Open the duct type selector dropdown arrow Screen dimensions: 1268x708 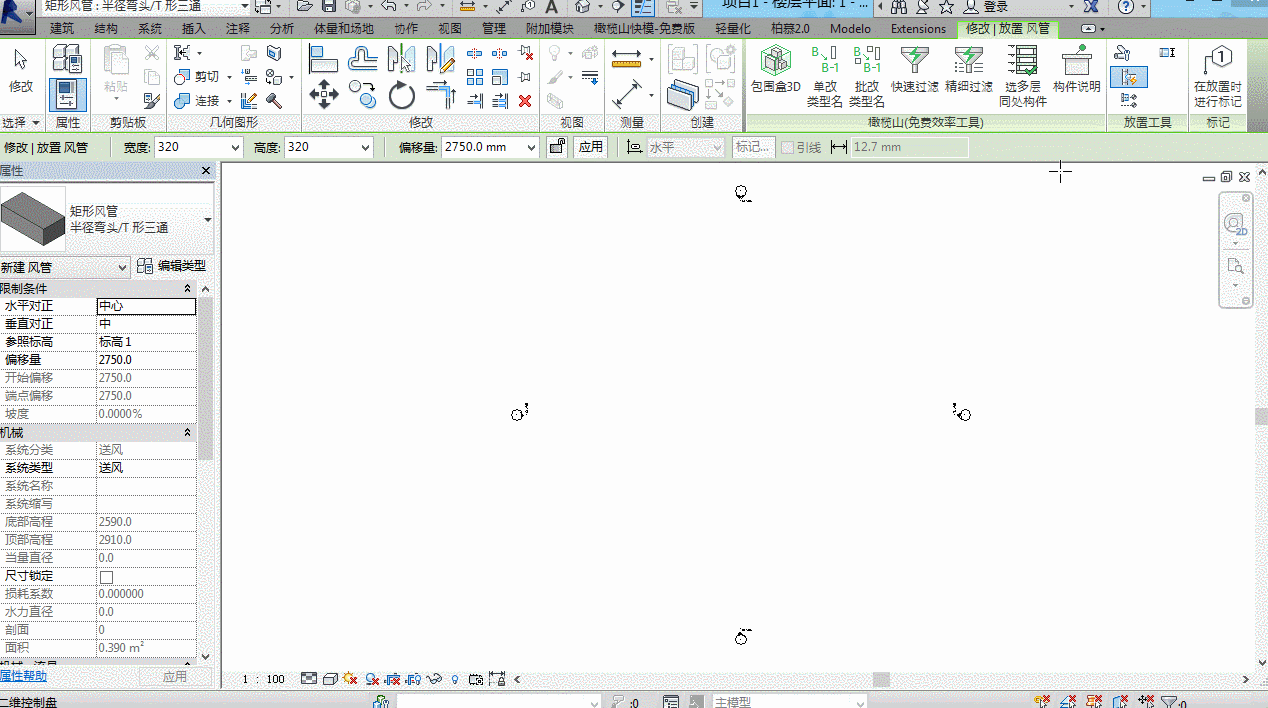pyautogui.click(x=208, y=219)
